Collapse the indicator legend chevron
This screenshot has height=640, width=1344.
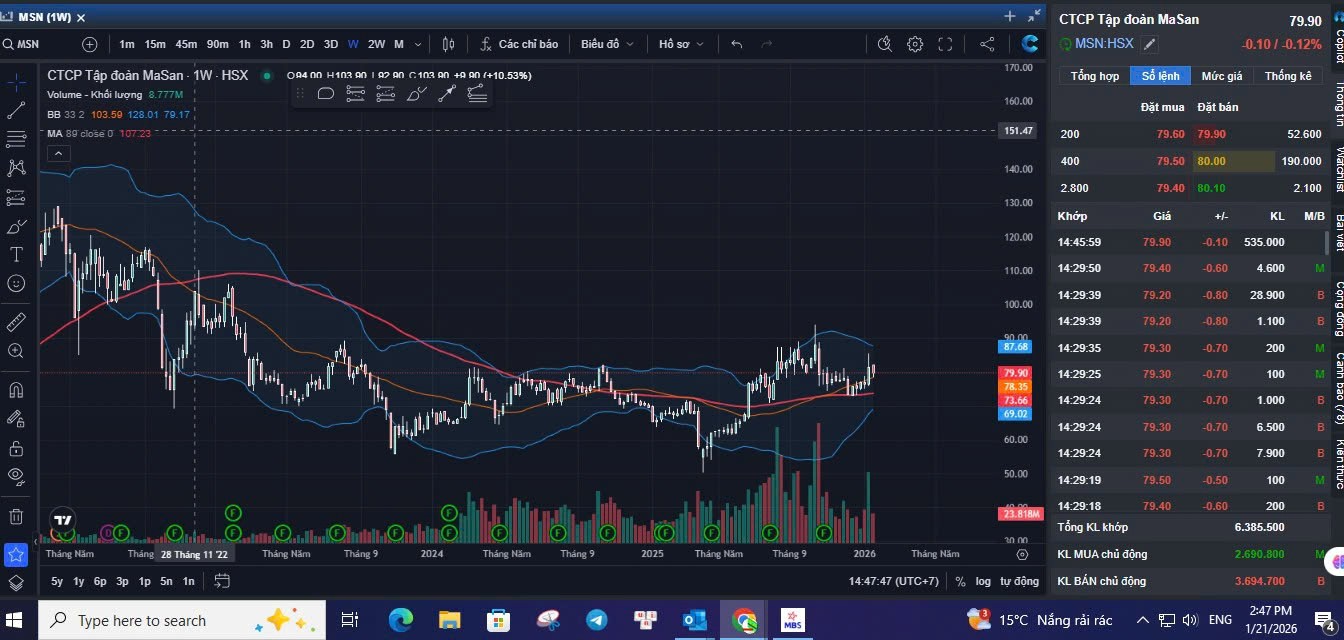coord(58,153)
